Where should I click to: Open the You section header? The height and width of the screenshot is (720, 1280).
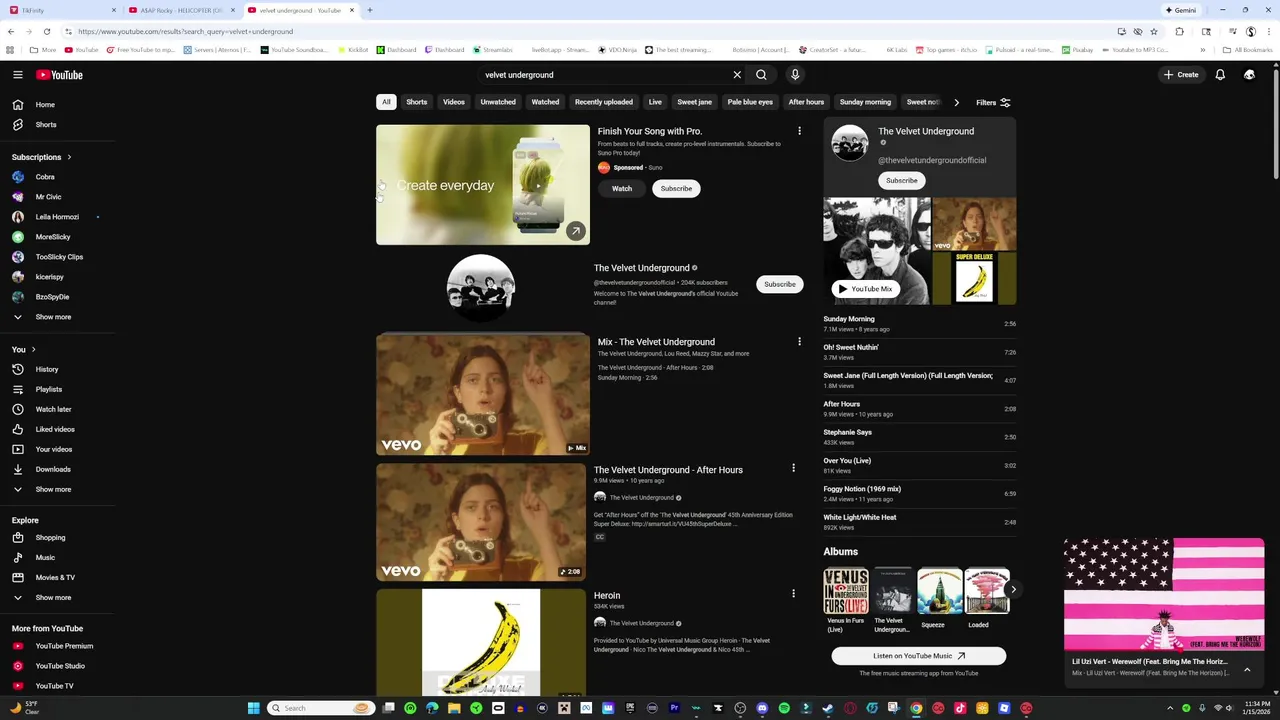click(24, 349)
